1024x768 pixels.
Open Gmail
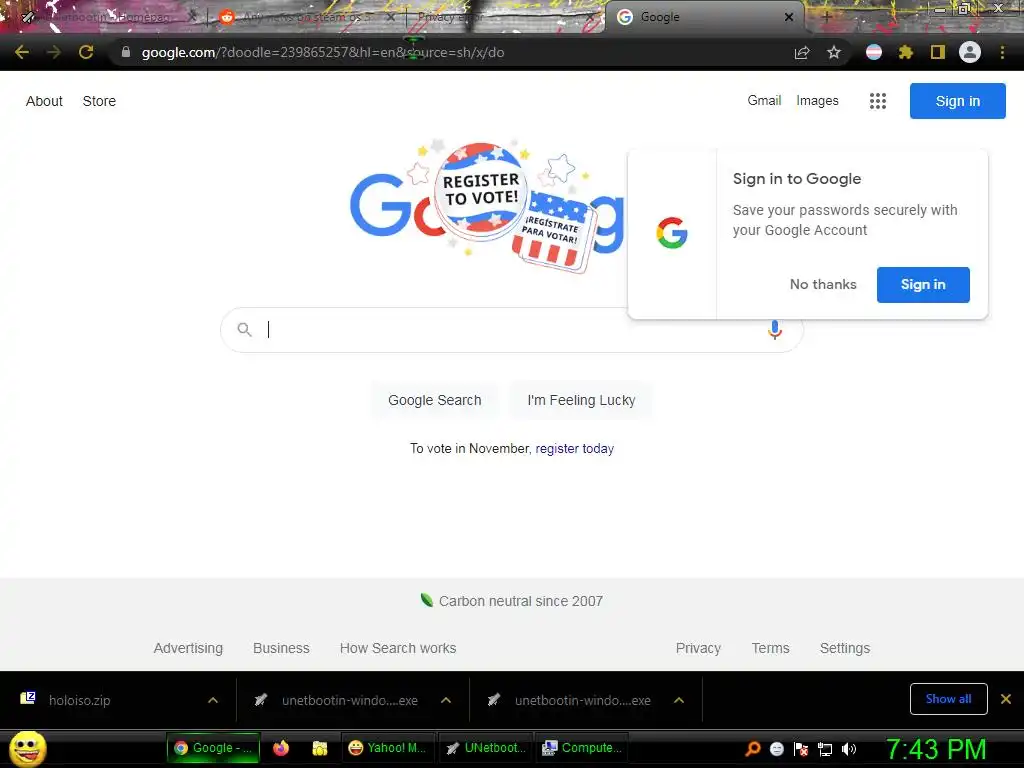[x=764, y=101]
